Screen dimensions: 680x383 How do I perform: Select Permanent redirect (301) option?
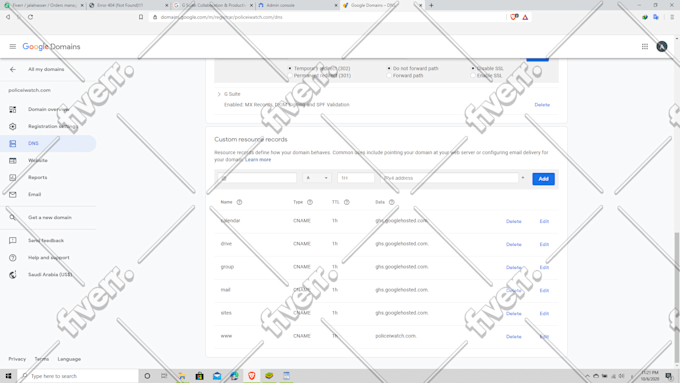tap(290, 75)
